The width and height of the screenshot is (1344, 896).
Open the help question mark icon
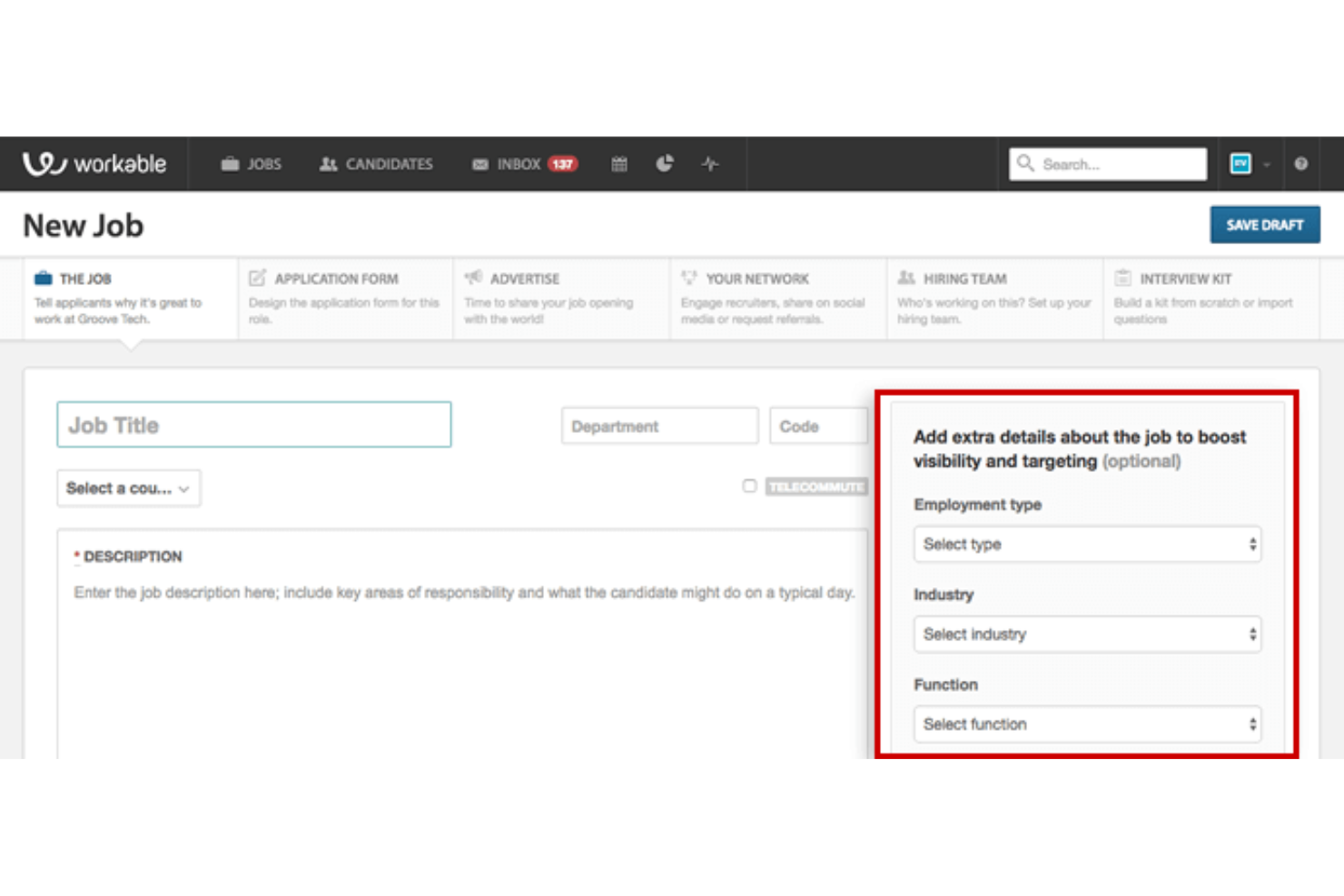coord(1300,164)
